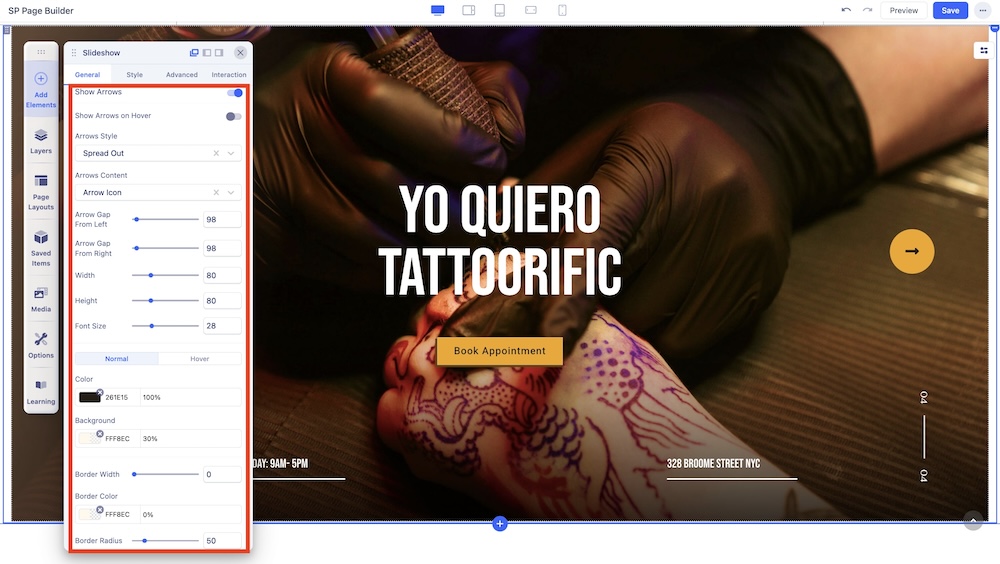Screen dimensions: 1000x564
Task: Select mobile landscape device view
Action: pyautogui.click(x=531, y=10)
